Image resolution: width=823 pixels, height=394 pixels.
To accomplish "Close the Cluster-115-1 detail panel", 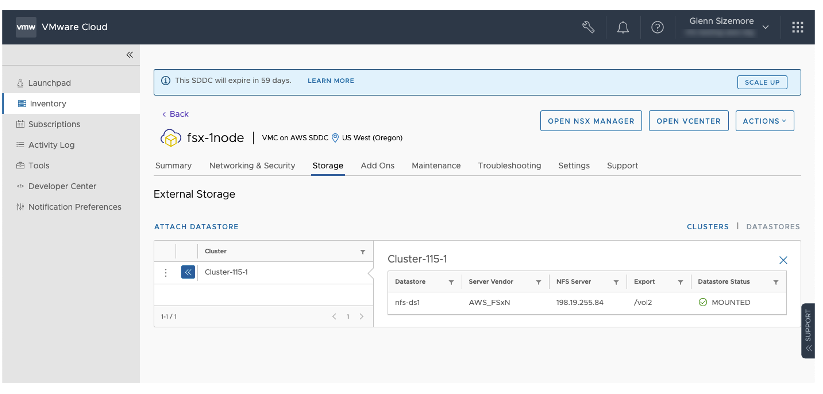I will [783, 260].
